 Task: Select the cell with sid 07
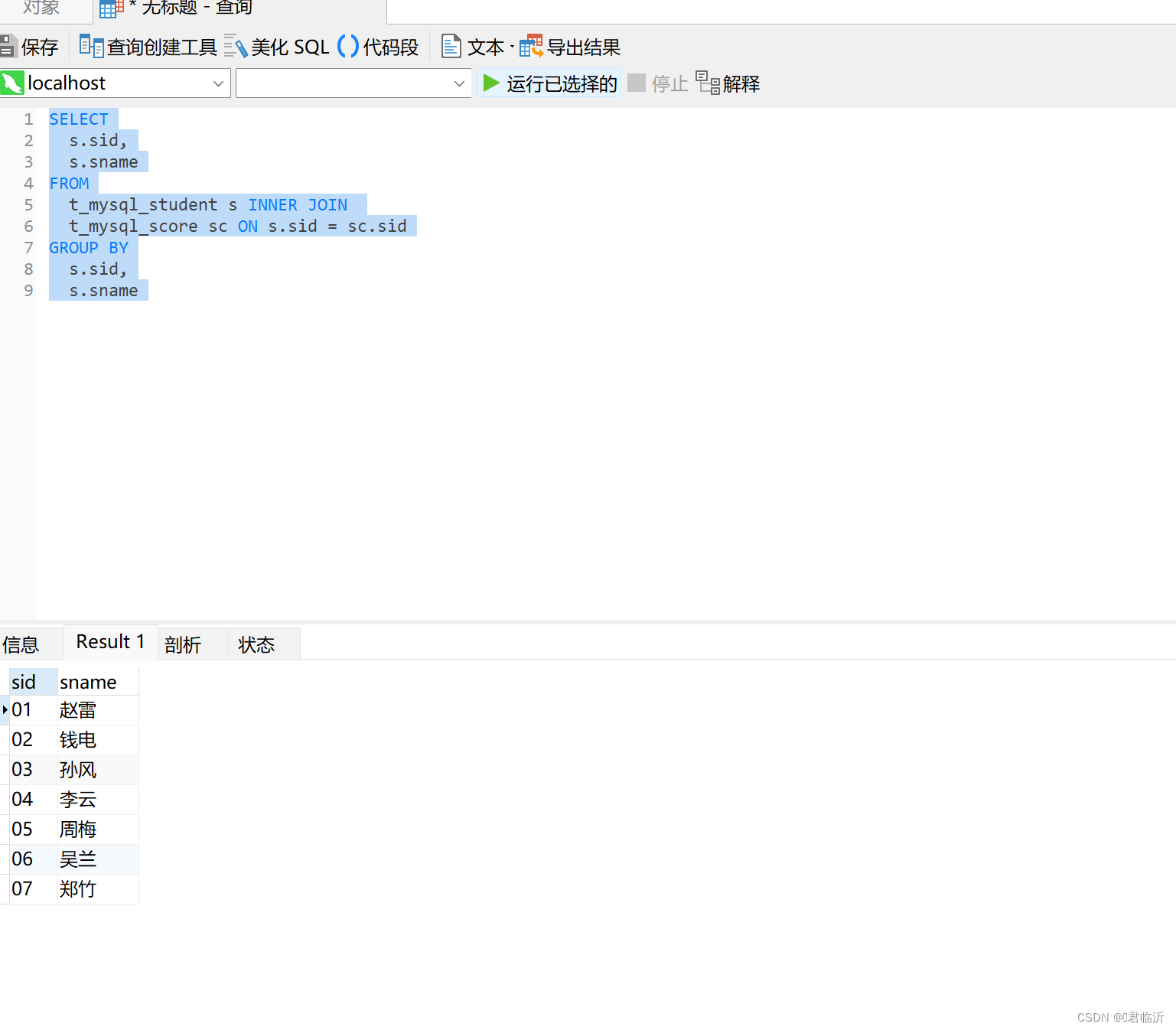[x=34, y=889]
